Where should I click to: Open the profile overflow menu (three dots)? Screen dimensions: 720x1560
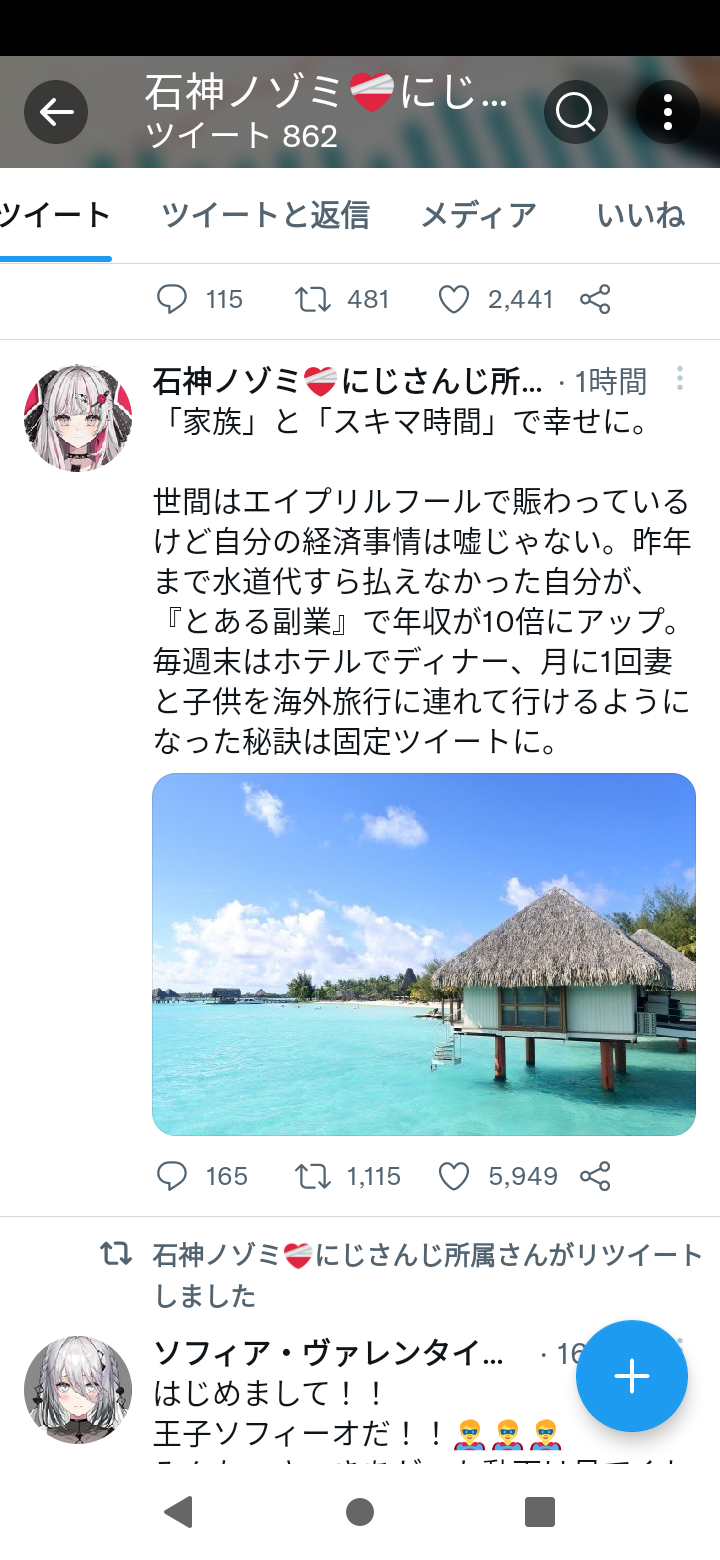pos(668,112)
